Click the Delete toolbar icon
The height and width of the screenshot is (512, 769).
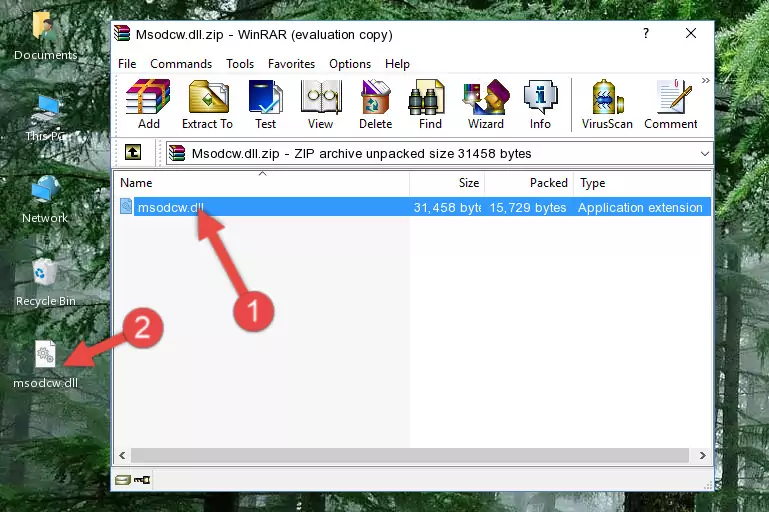pyautogui.click(x=376, y=104)
